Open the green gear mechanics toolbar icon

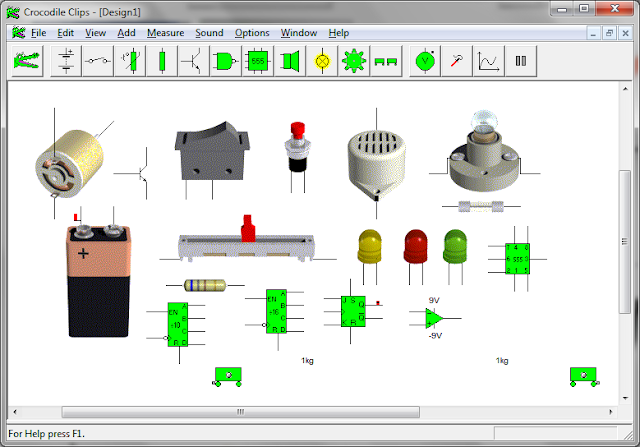354,61
